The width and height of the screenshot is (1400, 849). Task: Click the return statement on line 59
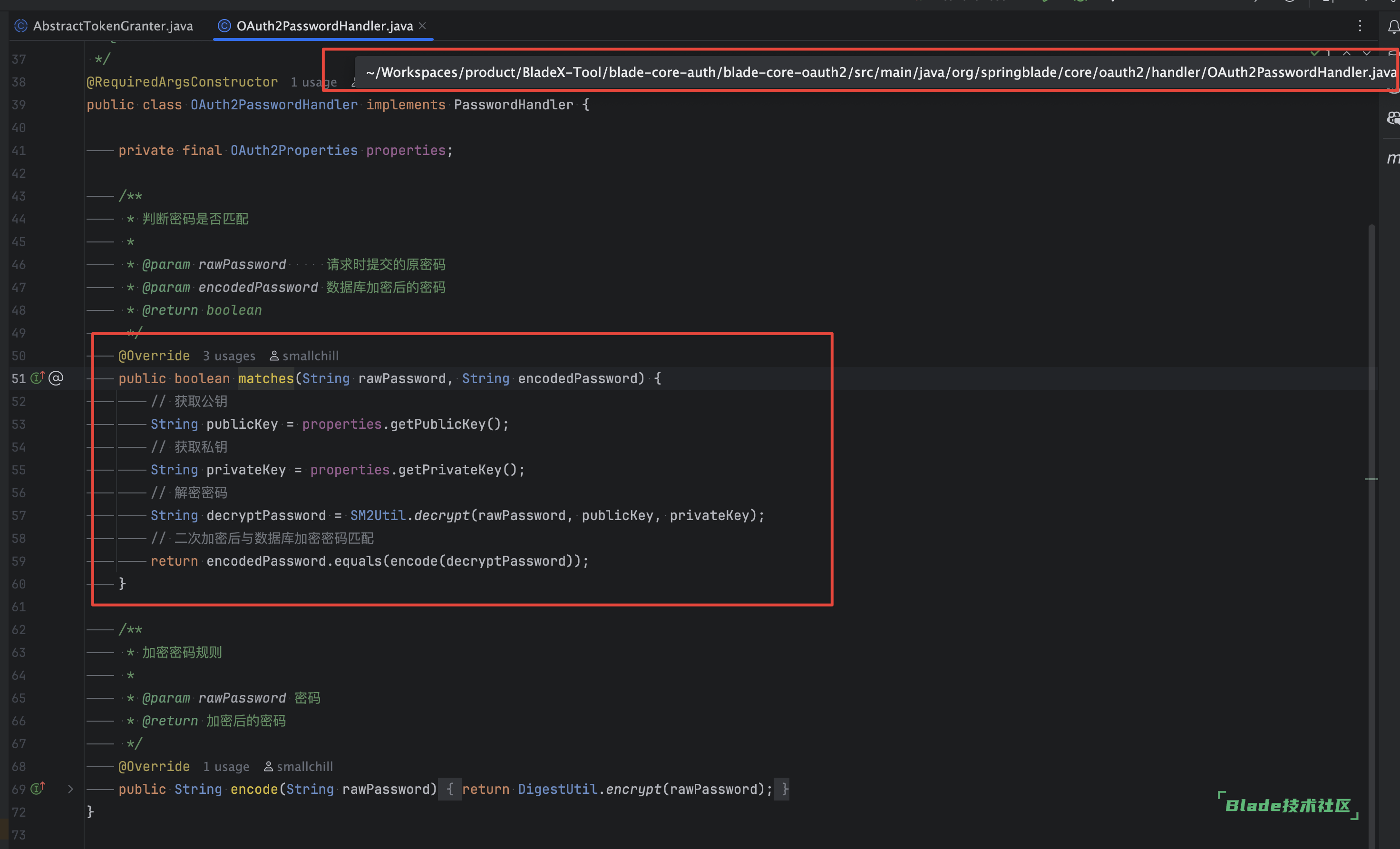pos(369,561)
